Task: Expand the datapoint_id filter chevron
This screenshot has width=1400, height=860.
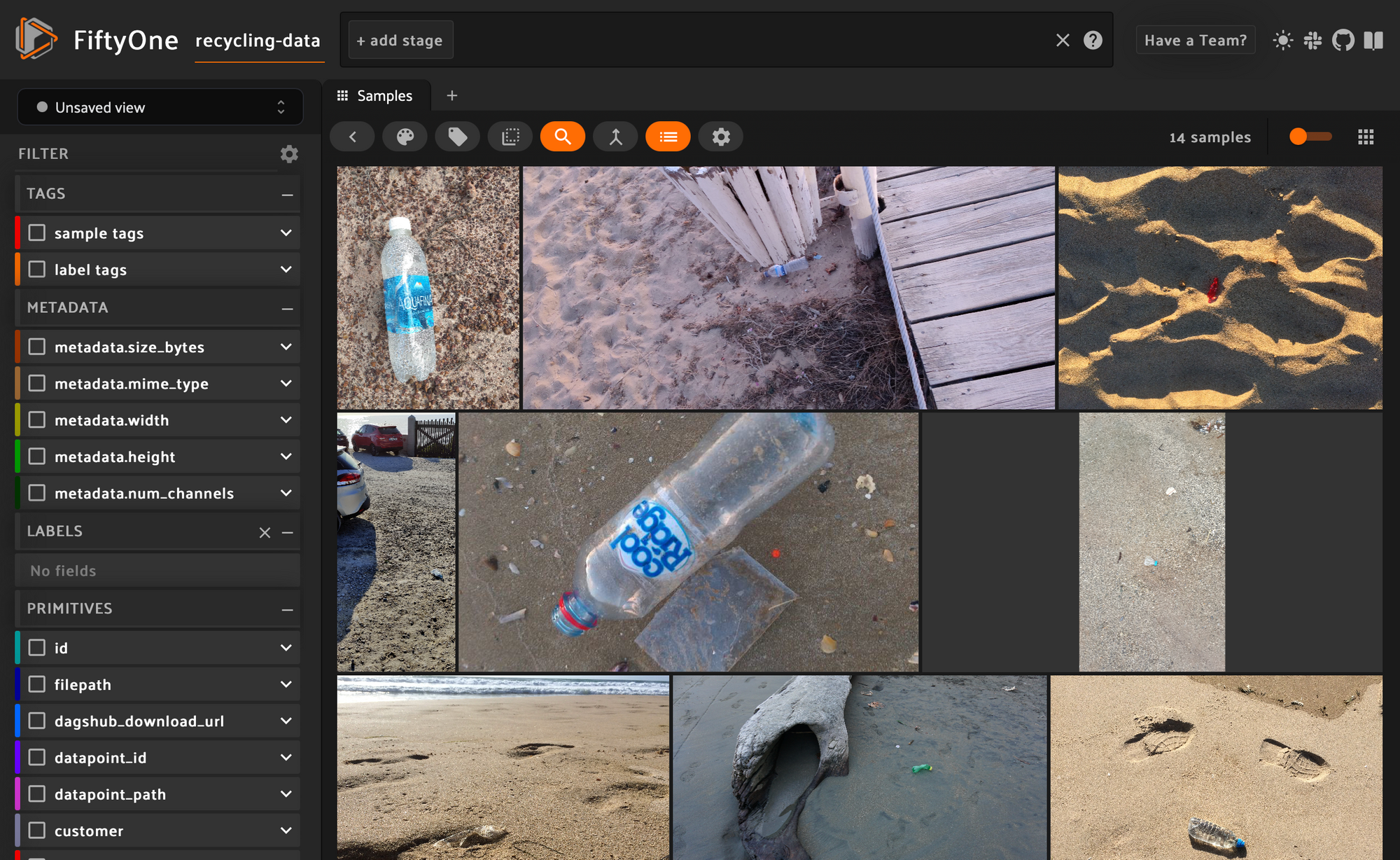Action: click(x=286, y=757)
